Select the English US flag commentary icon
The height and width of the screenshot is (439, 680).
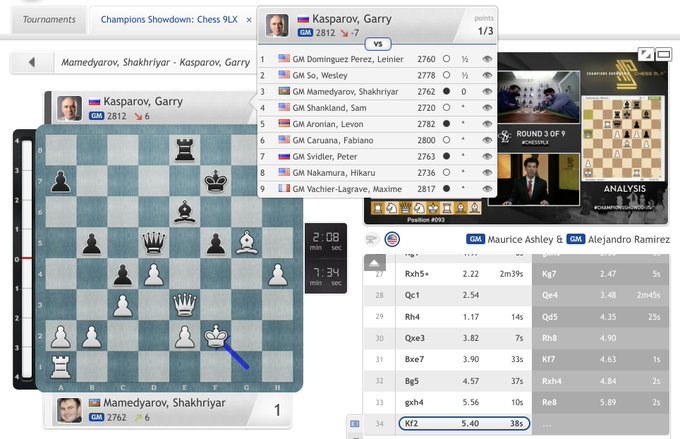tap(392, 239)
